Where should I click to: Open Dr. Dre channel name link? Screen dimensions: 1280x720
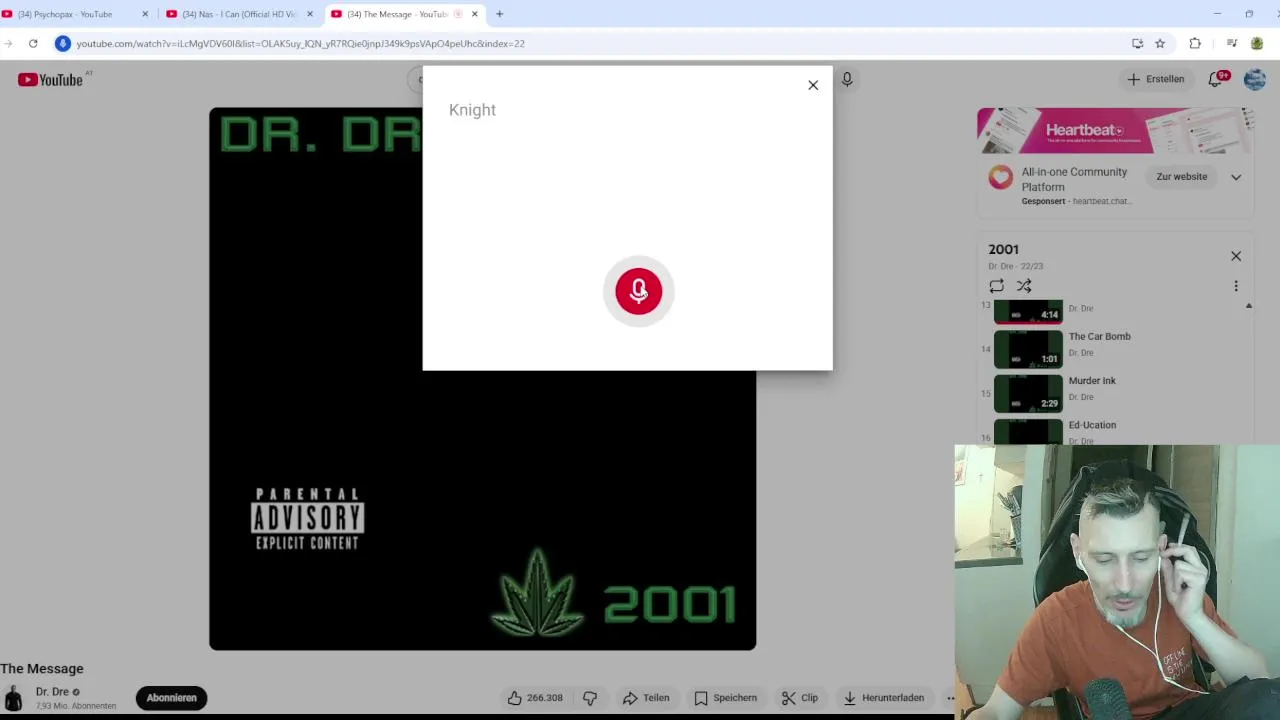click(x=52, y=692)
